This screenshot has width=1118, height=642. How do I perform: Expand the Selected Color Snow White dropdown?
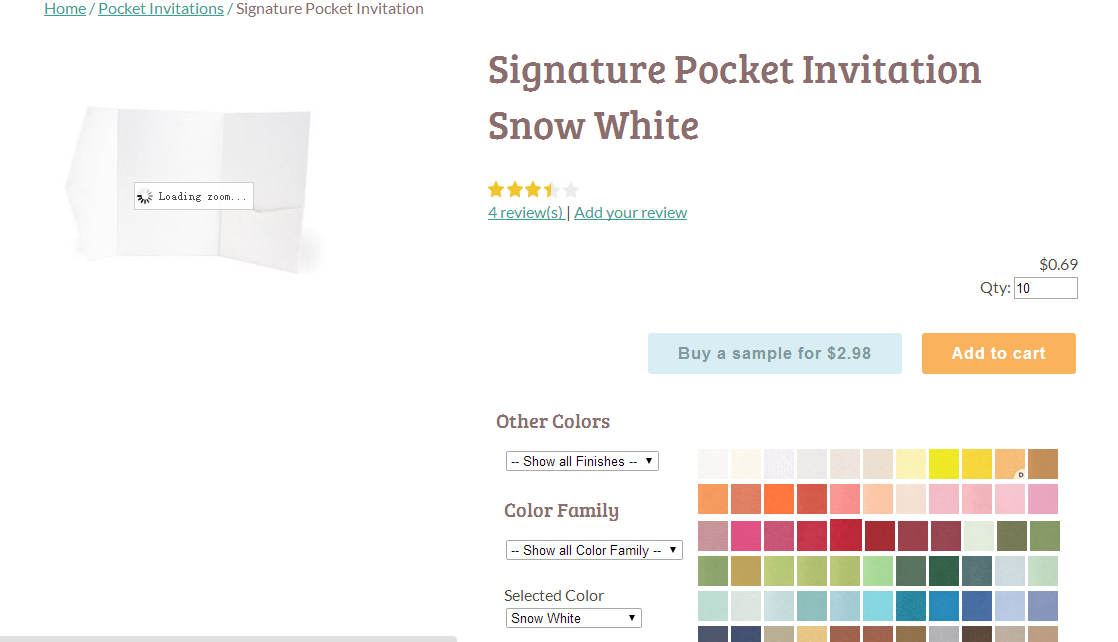pos(573,618)
